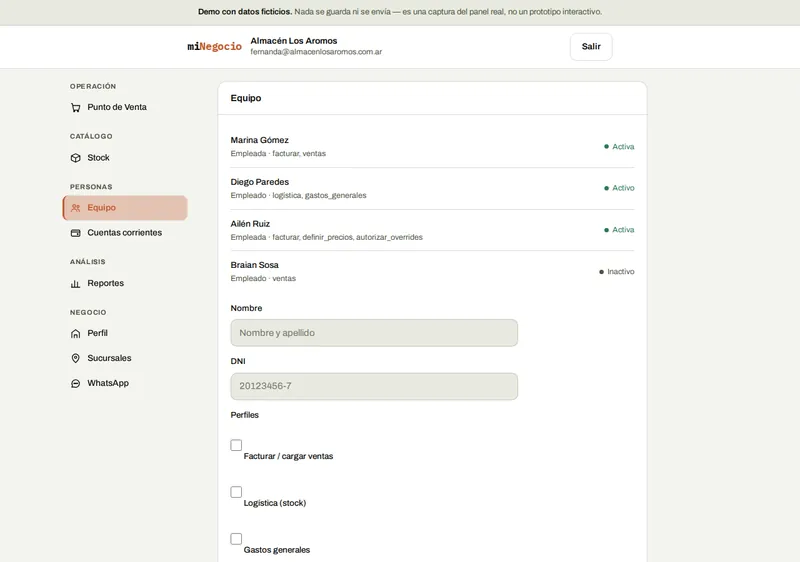Click the map pin icon beside Sucursales

pyautogui.click(x=76, y=359)
